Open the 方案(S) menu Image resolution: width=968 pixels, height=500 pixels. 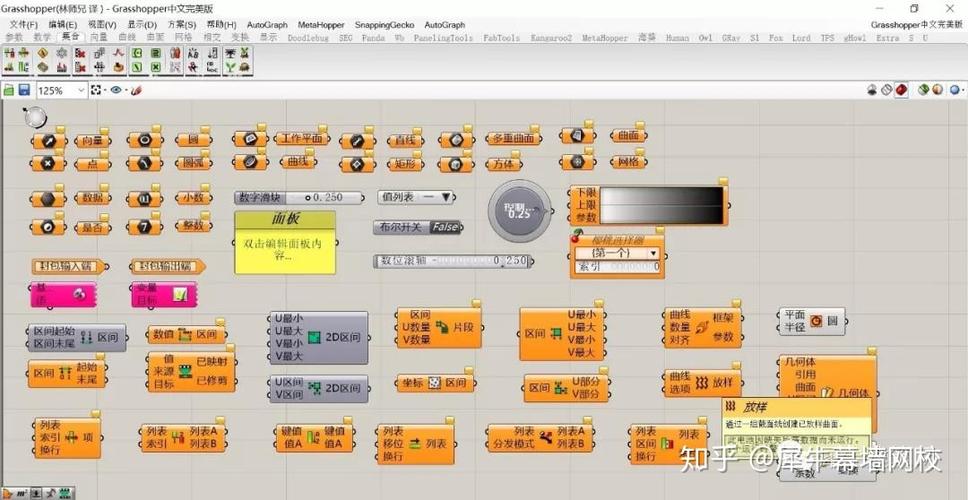182,25
